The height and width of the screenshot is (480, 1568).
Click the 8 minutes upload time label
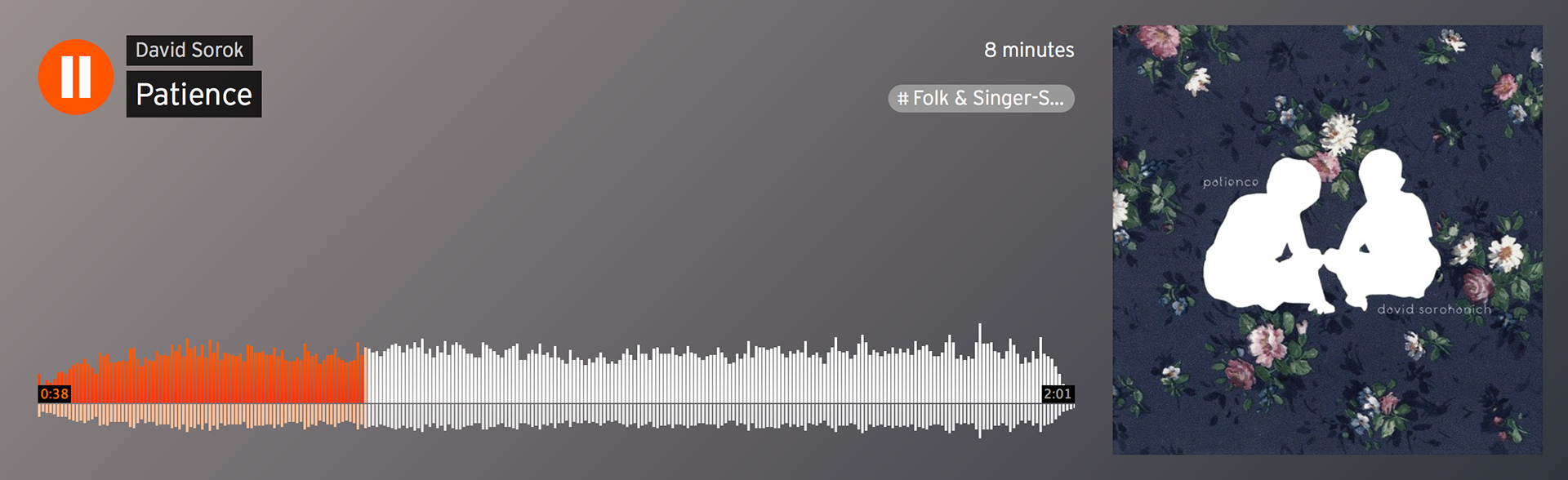pos(1029,51)
